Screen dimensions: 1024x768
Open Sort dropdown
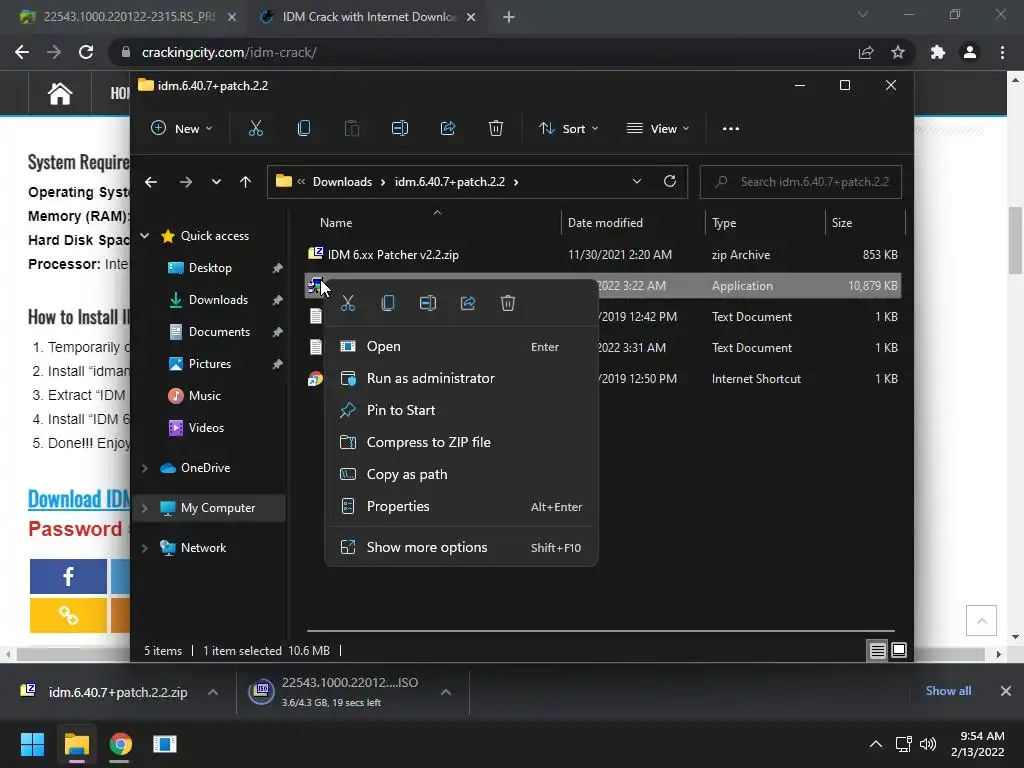pos(568,129)
